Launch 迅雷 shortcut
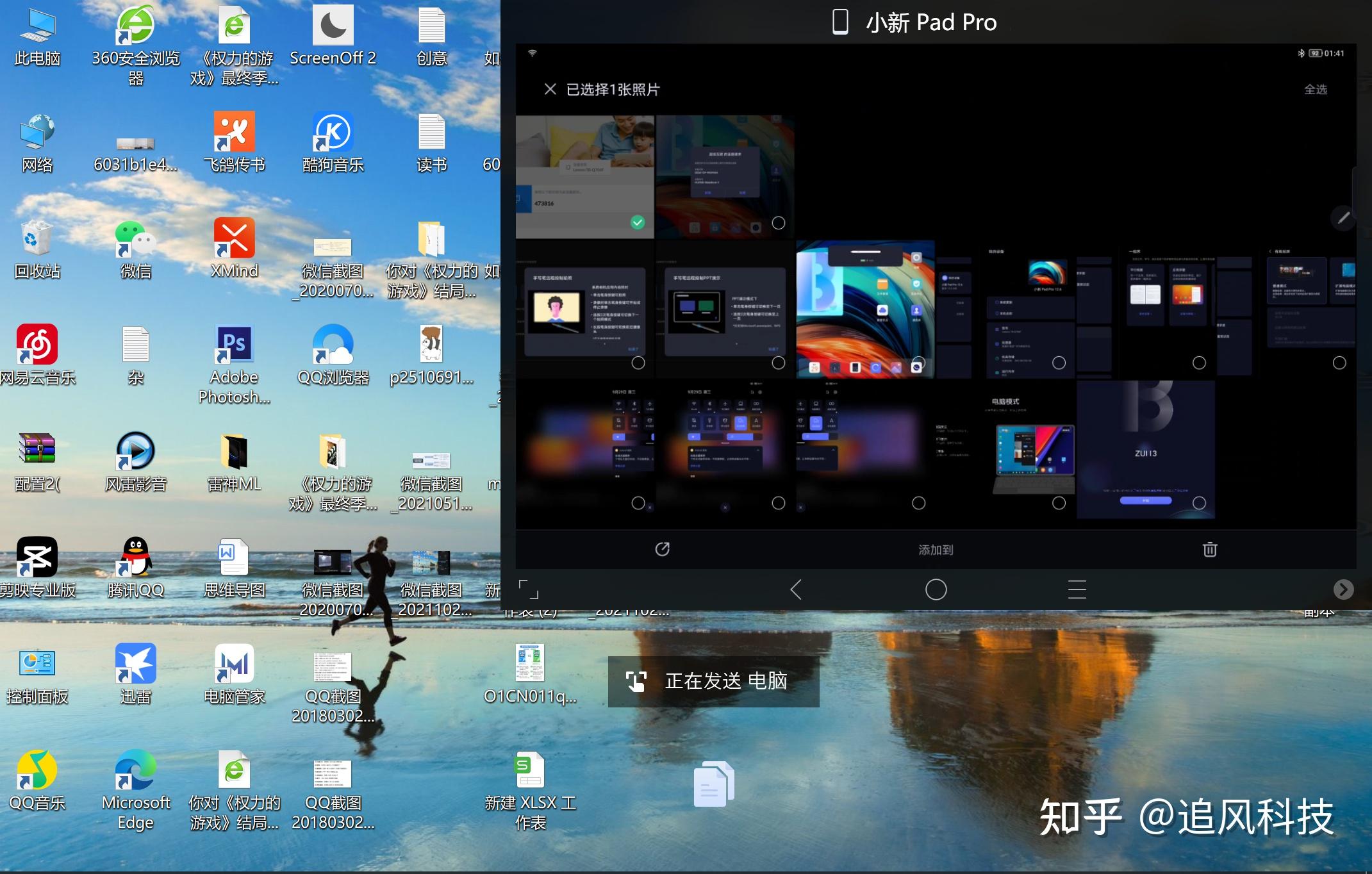The image size is (1372, 874). 135,674
